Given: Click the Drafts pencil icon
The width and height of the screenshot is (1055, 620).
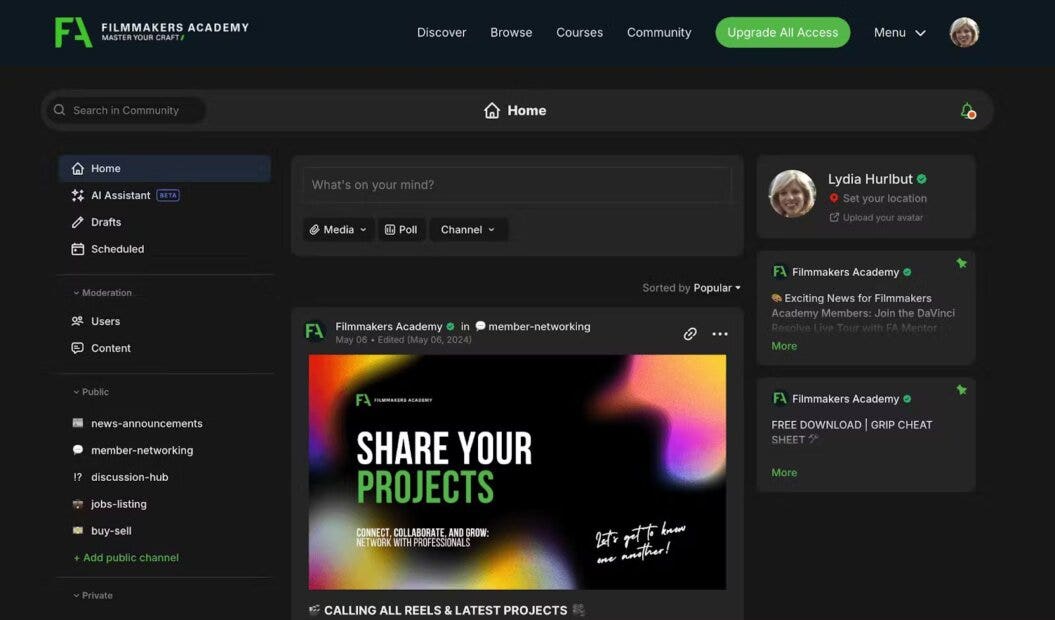Looking at the screenshot, I should [77, 222].
